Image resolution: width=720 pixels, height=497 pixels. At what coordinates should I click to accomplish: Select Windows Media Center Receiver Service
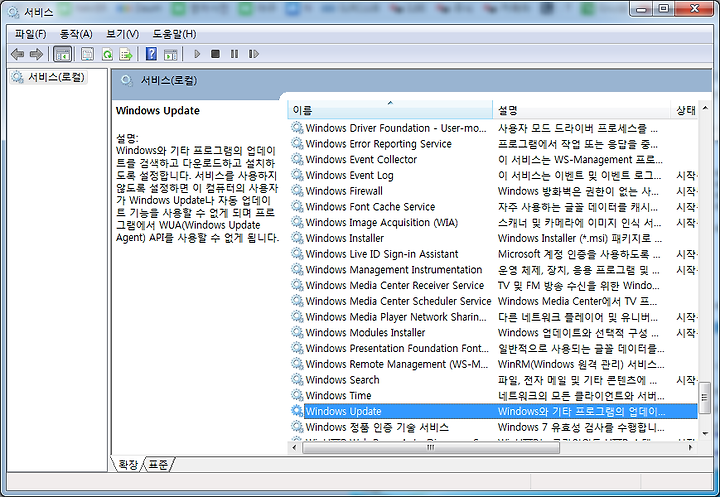click(494, 285)
